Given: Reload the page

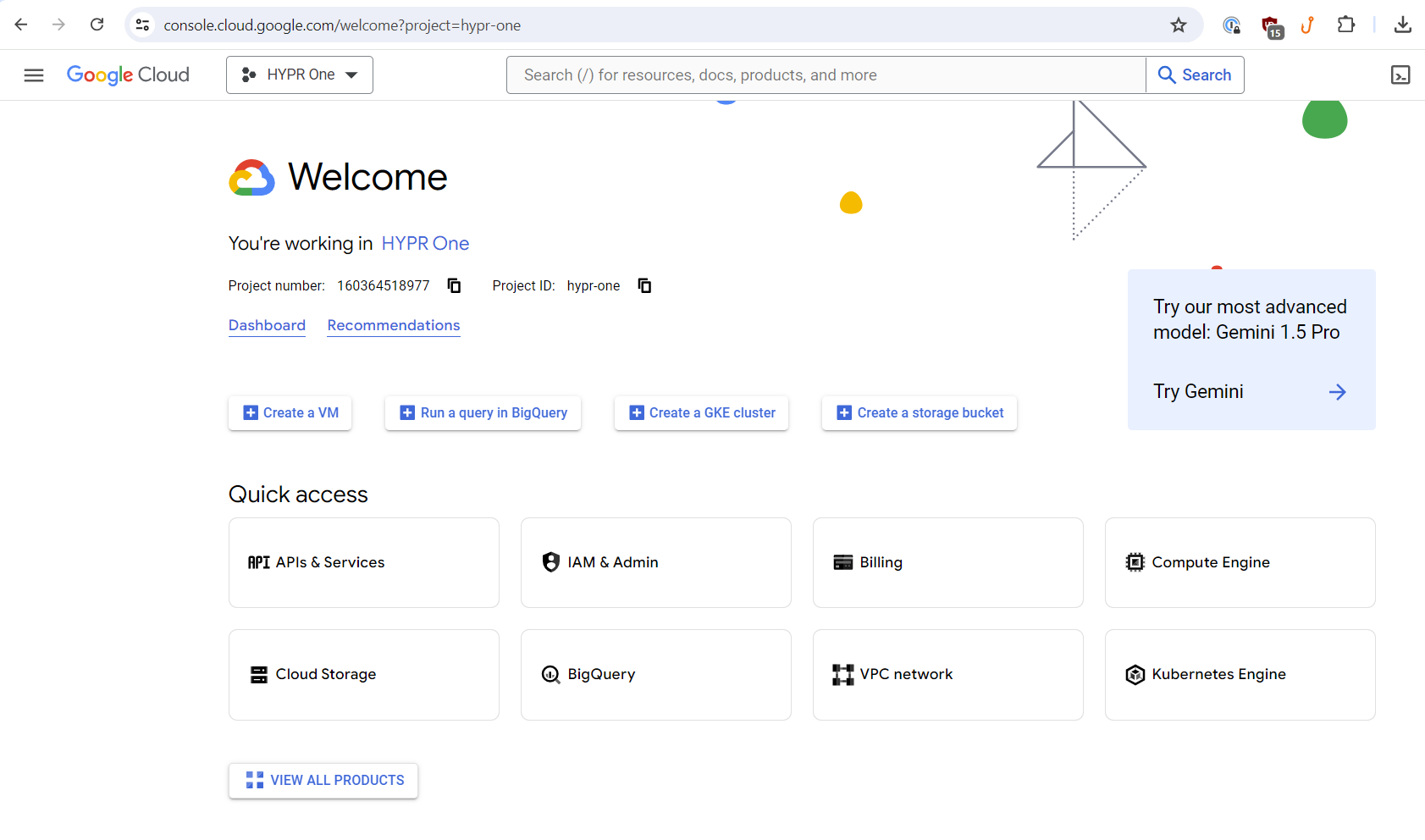Looking at the screenshot, I should pos(97,25).
